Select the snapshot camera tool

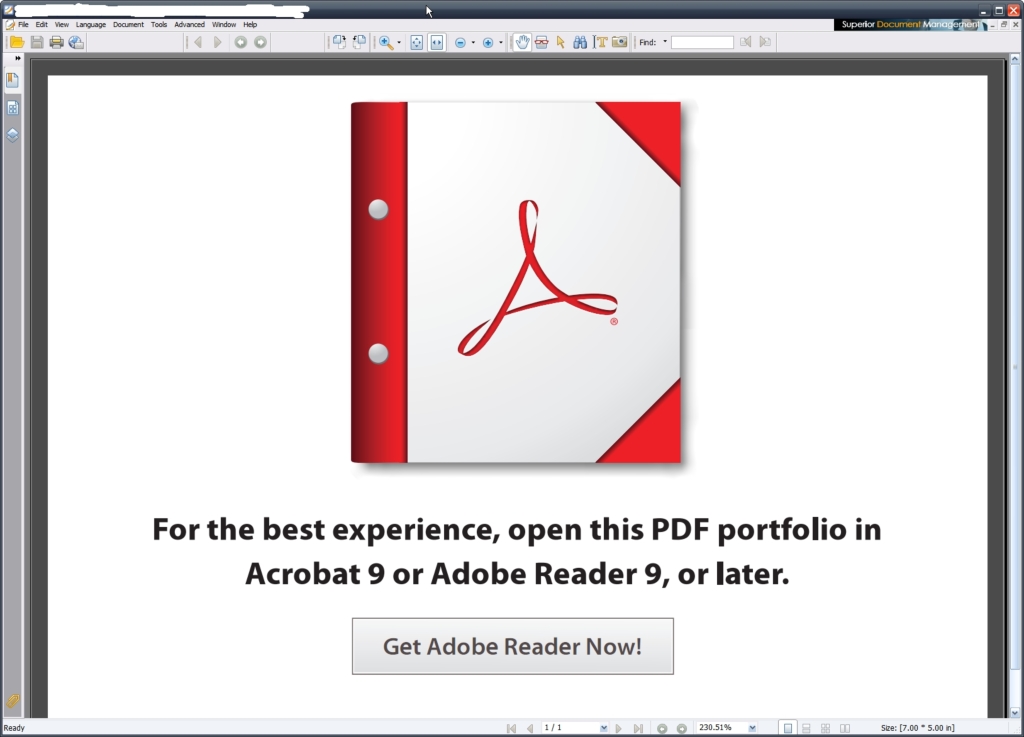[620, 42]
